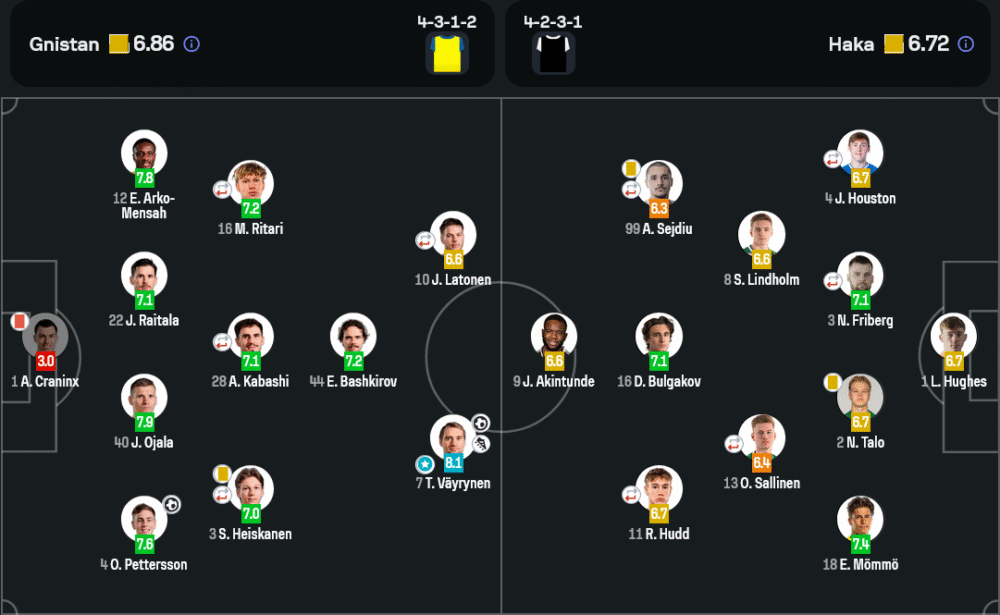Click the info icon beside Gnistan's 6.86 rating
This screenshot has width=1000, height=615.
(x=192, y=44)
